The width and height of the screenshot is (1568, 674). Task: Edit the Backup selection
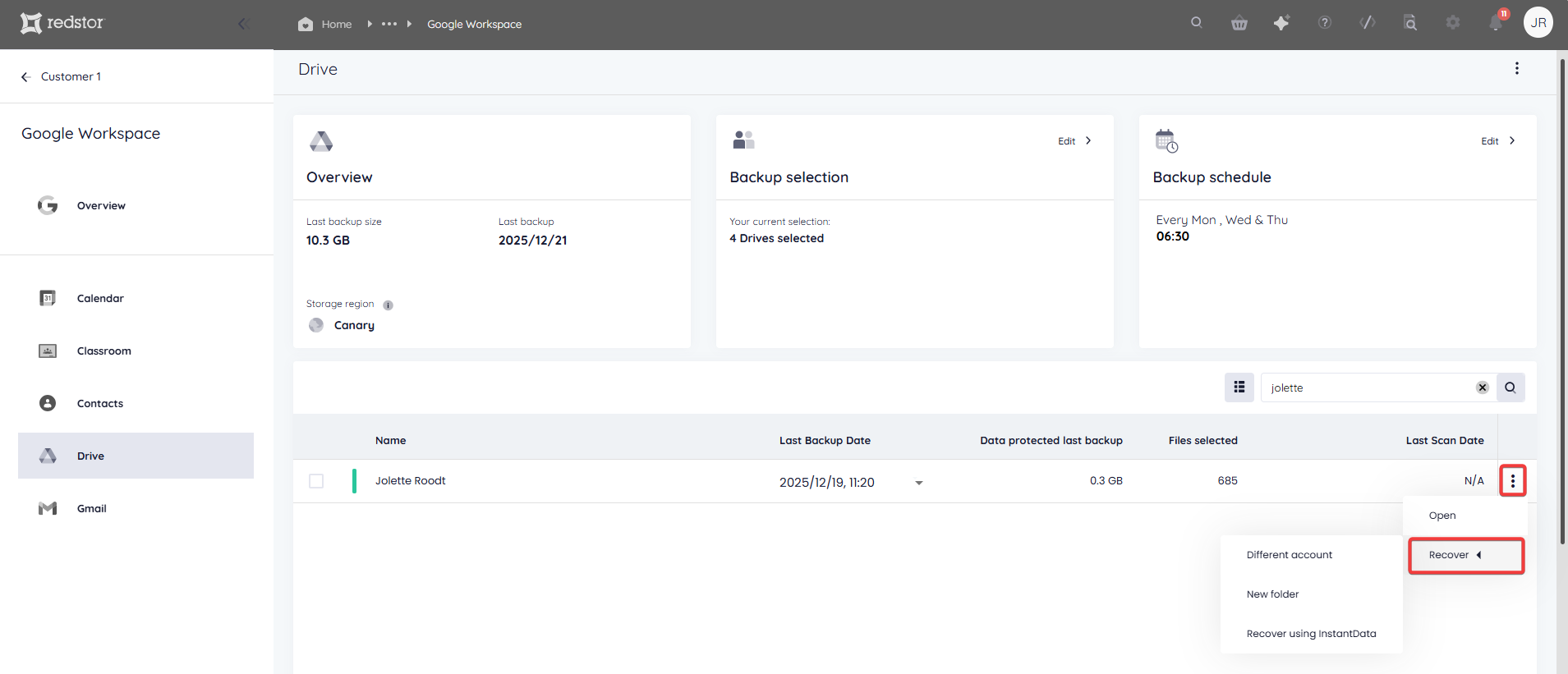[1074, 141]
